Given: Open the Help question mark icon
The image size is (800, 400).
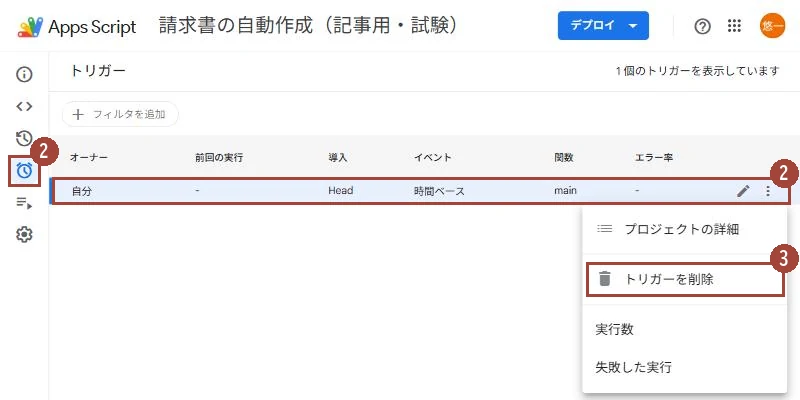Looking at the screenshot, I should [x=703, y=26].
